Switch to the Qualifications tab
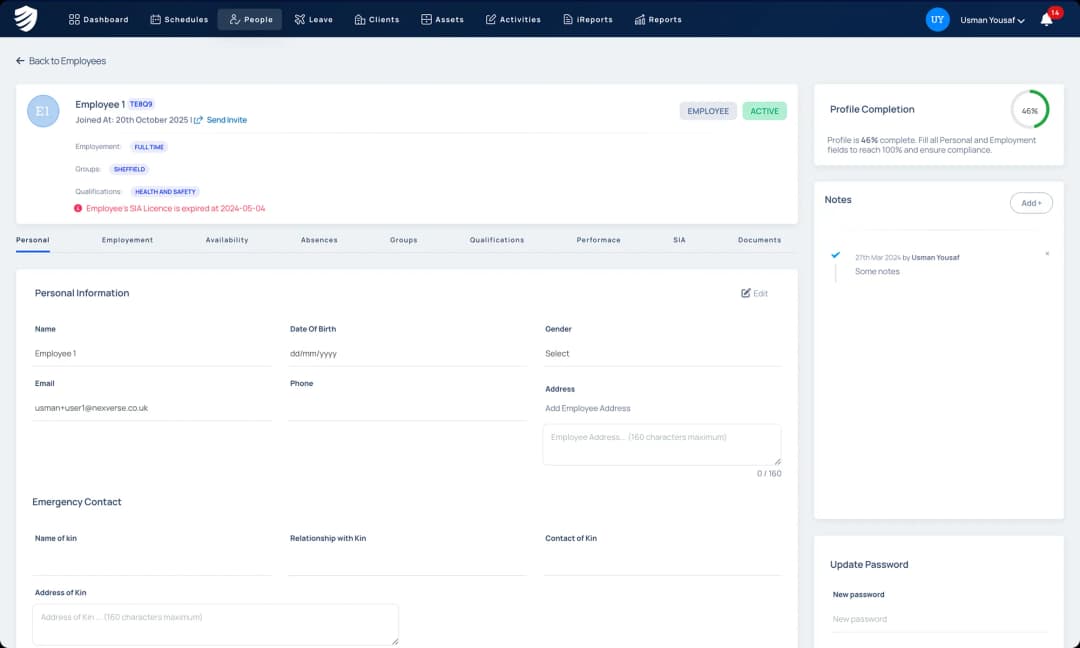The height and width of the screenshot is (648, 1080). pos(496,240)
